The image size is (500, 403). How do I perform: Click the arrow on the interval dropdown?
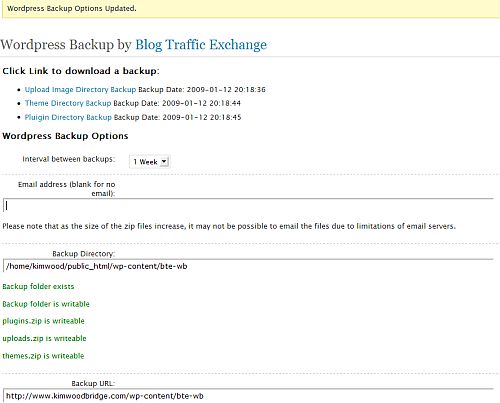pos(164,162)
